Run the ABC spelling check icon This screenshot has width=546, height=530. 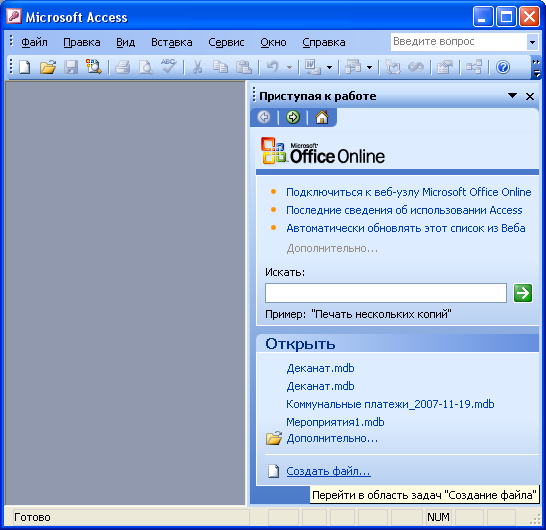point(169,66)
